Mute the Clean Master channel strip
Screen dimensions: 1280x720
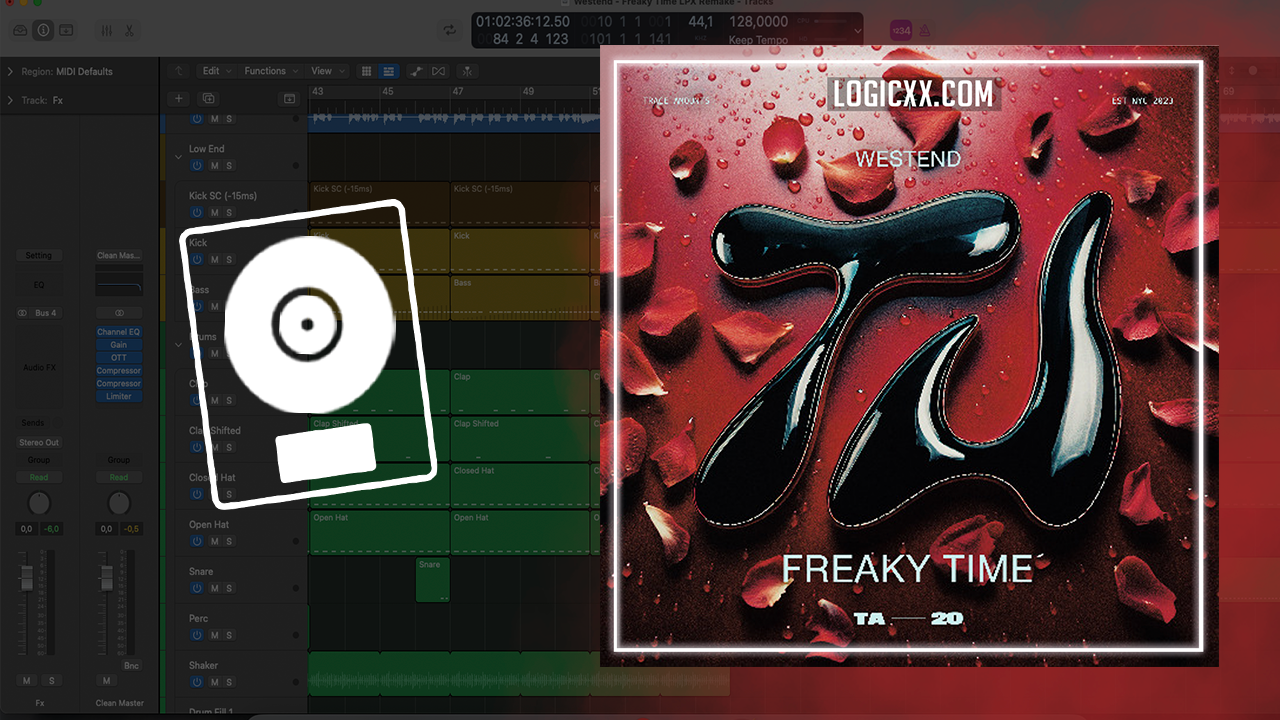pos(107,681)
